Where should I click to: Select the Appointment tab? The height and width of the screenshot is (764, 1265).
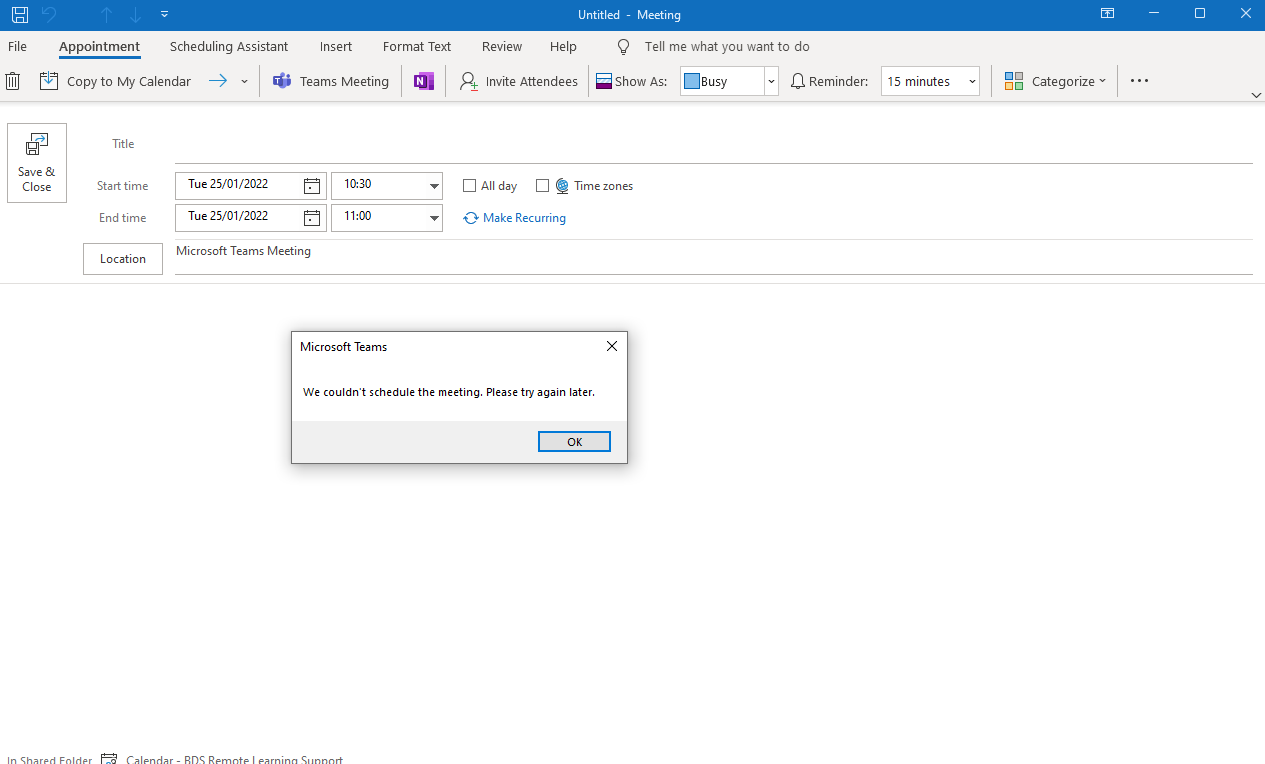pos(99,46)
